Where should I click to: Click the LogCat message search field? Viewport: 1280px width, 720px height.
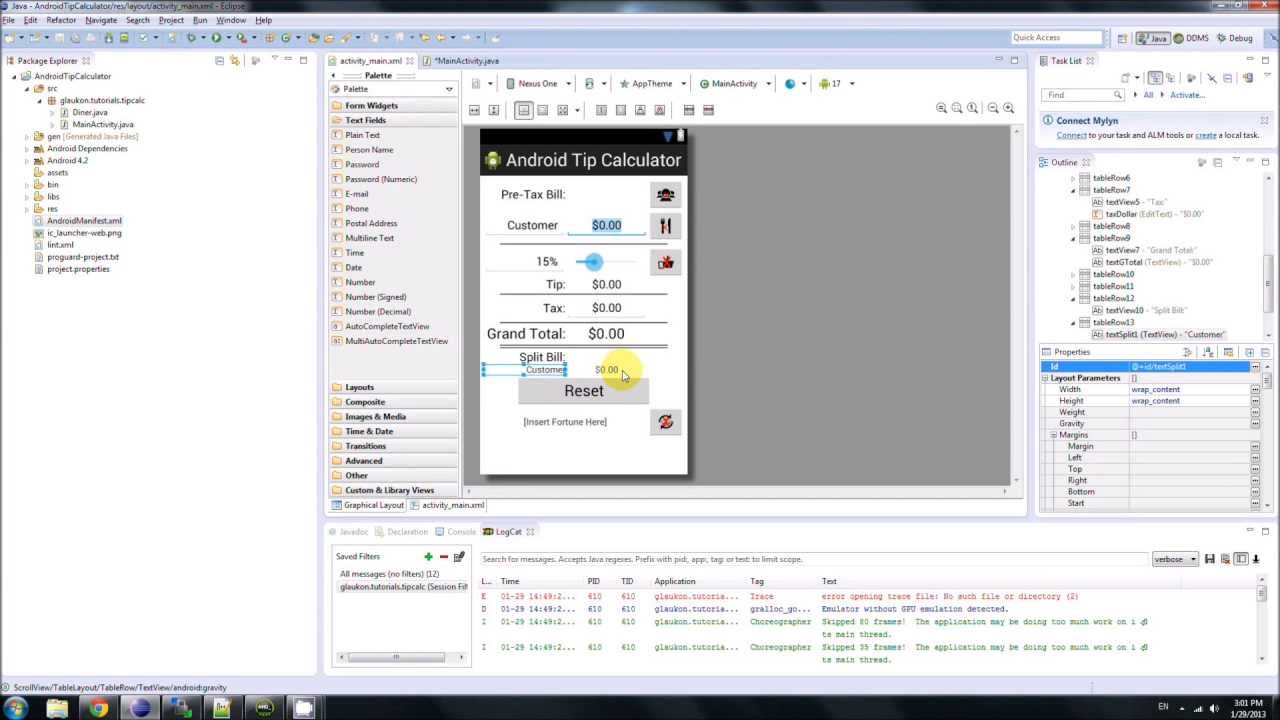point(814,559)
